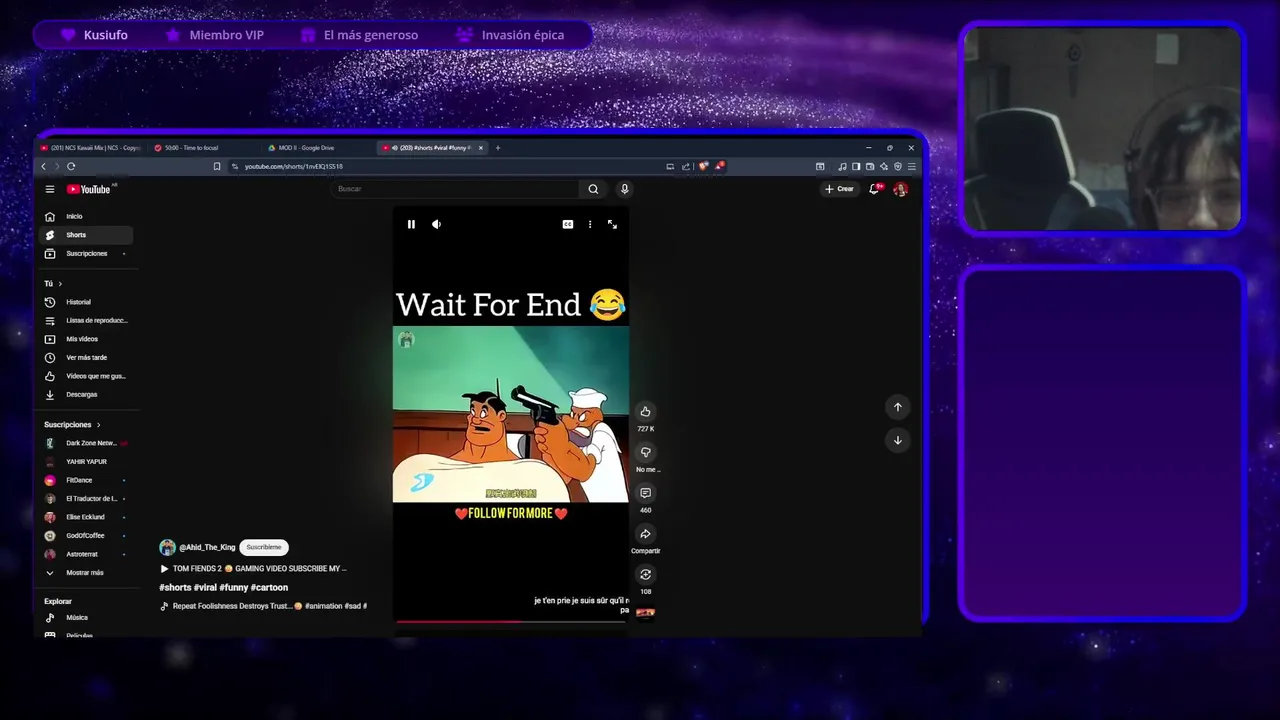The image size is (1280, 720).
Task: Click the webcam feed in the stream overlay
Action: coord(1102,128)
